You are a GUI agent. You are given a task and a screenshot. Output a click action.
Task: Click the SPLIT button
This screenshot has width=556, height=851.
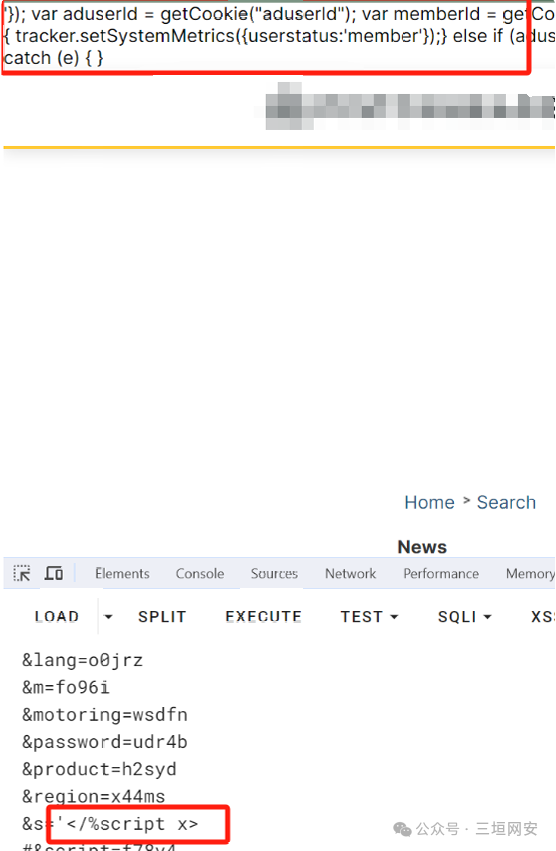coord(162,617)
